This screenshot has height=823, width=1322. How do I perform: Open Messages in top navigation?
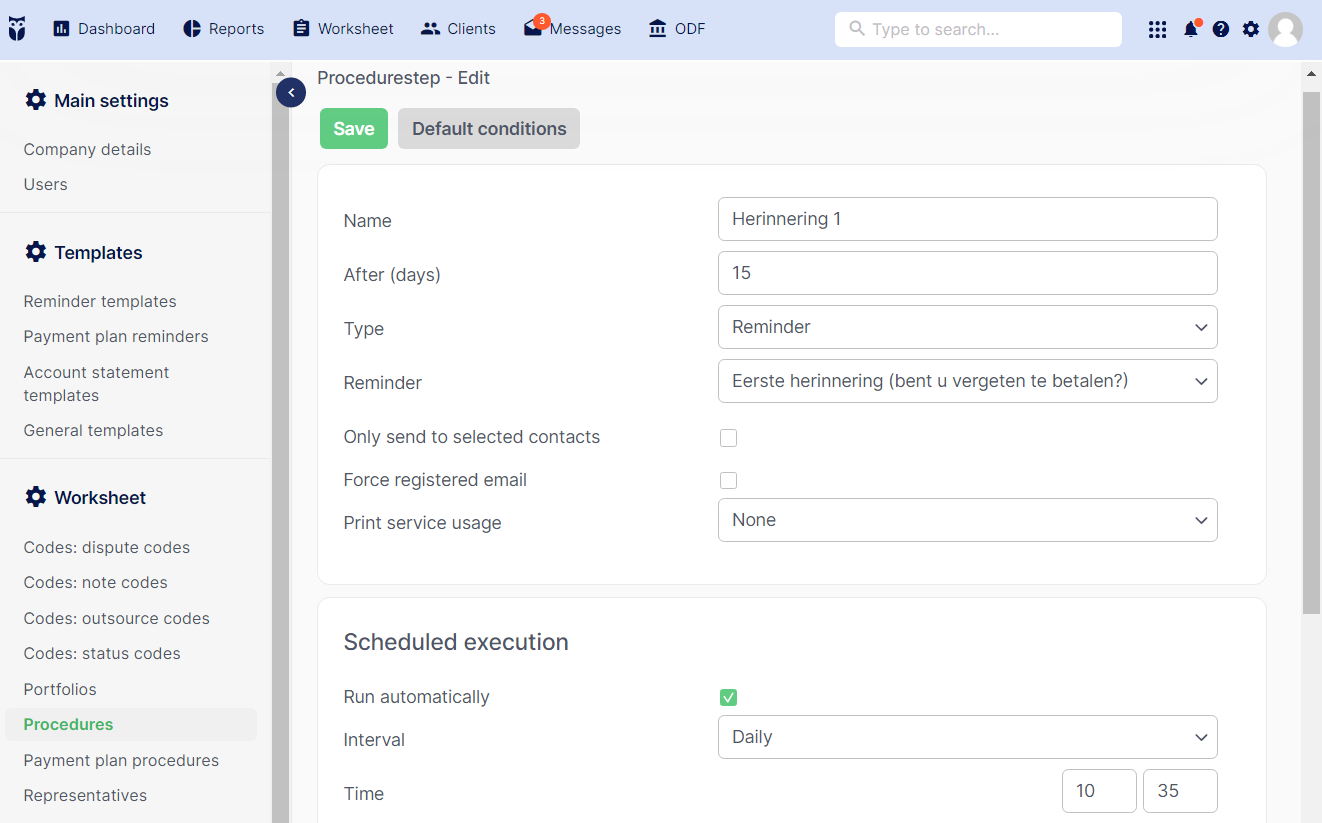[x=572, y=29]
